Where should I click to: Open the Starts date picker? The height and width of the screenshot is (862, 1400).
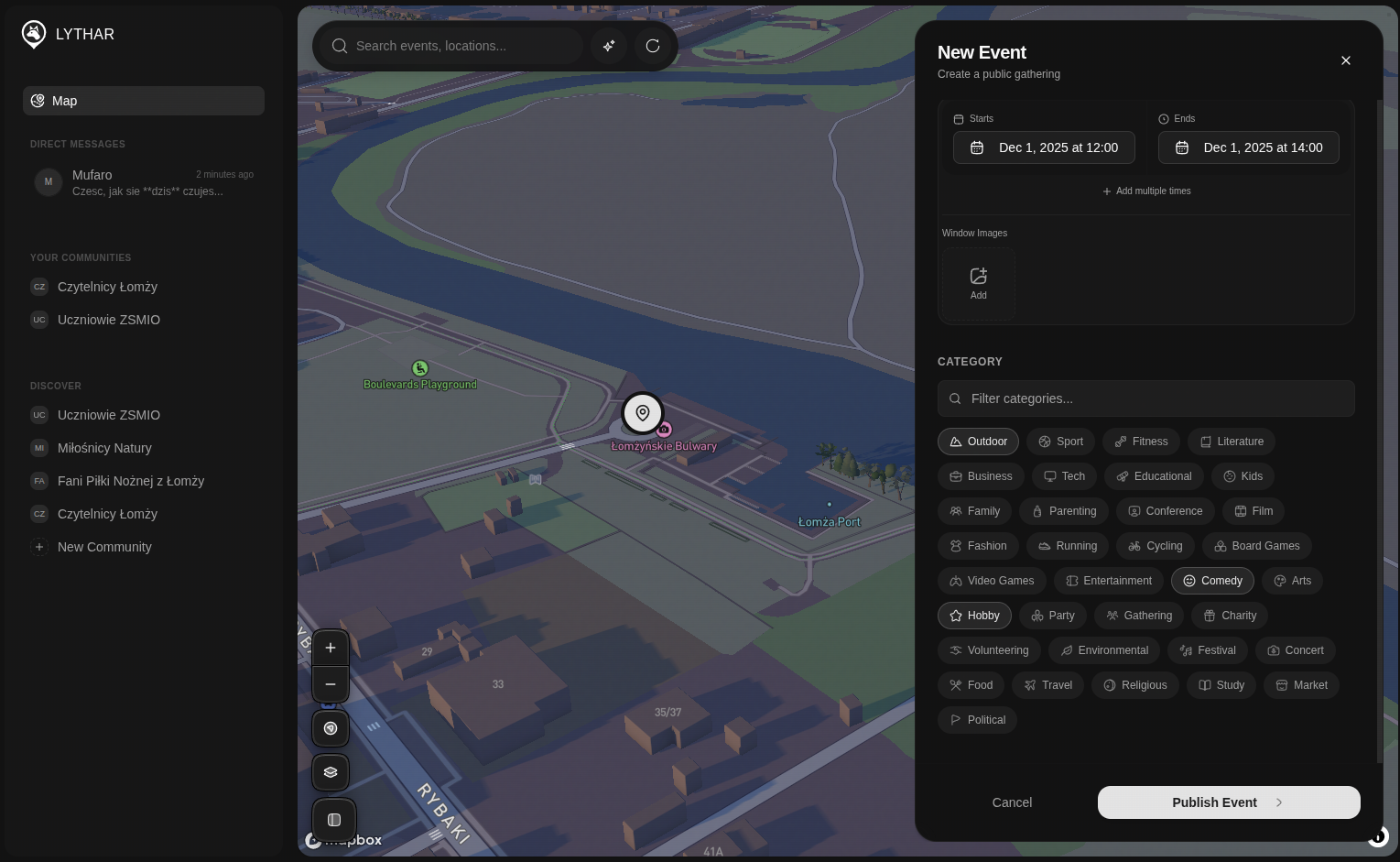point(1044,147)
